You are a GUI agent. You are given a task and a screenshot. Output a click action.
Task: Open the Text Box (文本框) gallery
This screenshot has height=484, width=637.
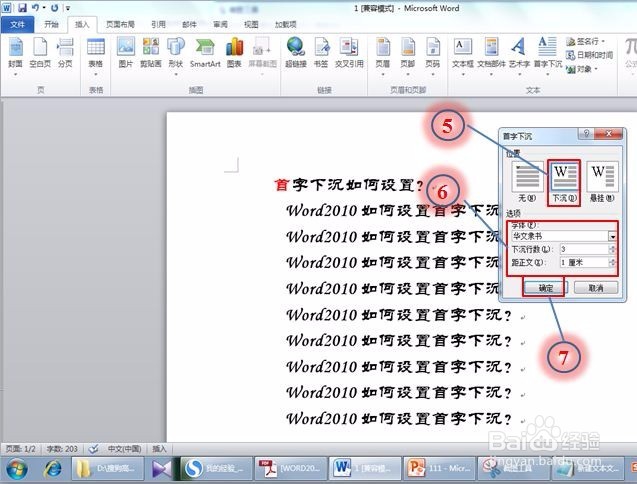click(463, 56)
